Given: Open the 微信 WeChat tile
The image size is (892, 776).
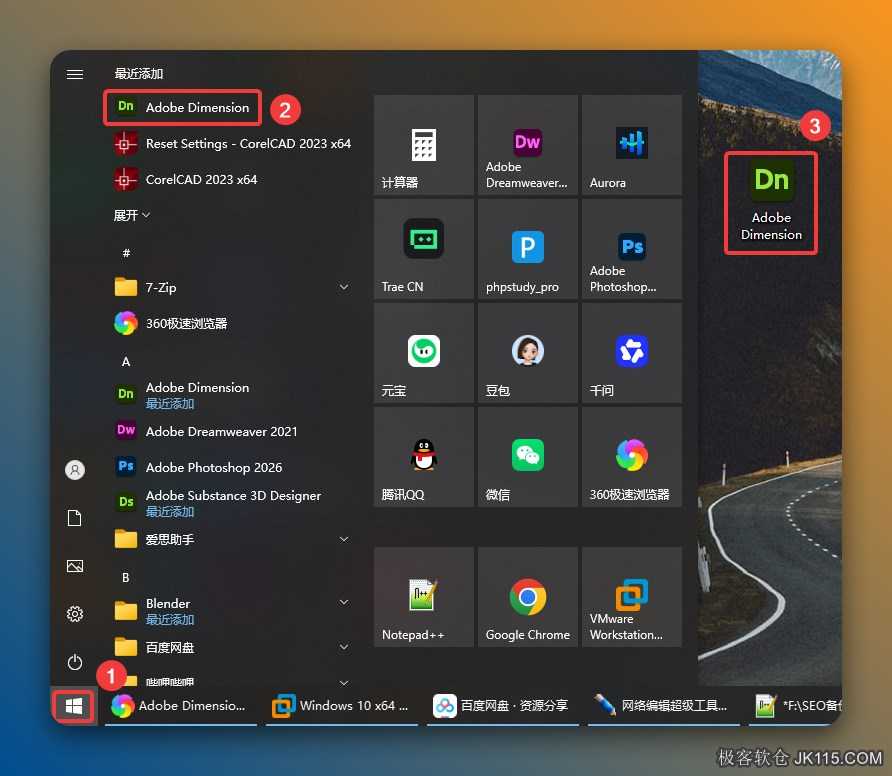Looking at the screenshot, I should [x=528, y=457].
